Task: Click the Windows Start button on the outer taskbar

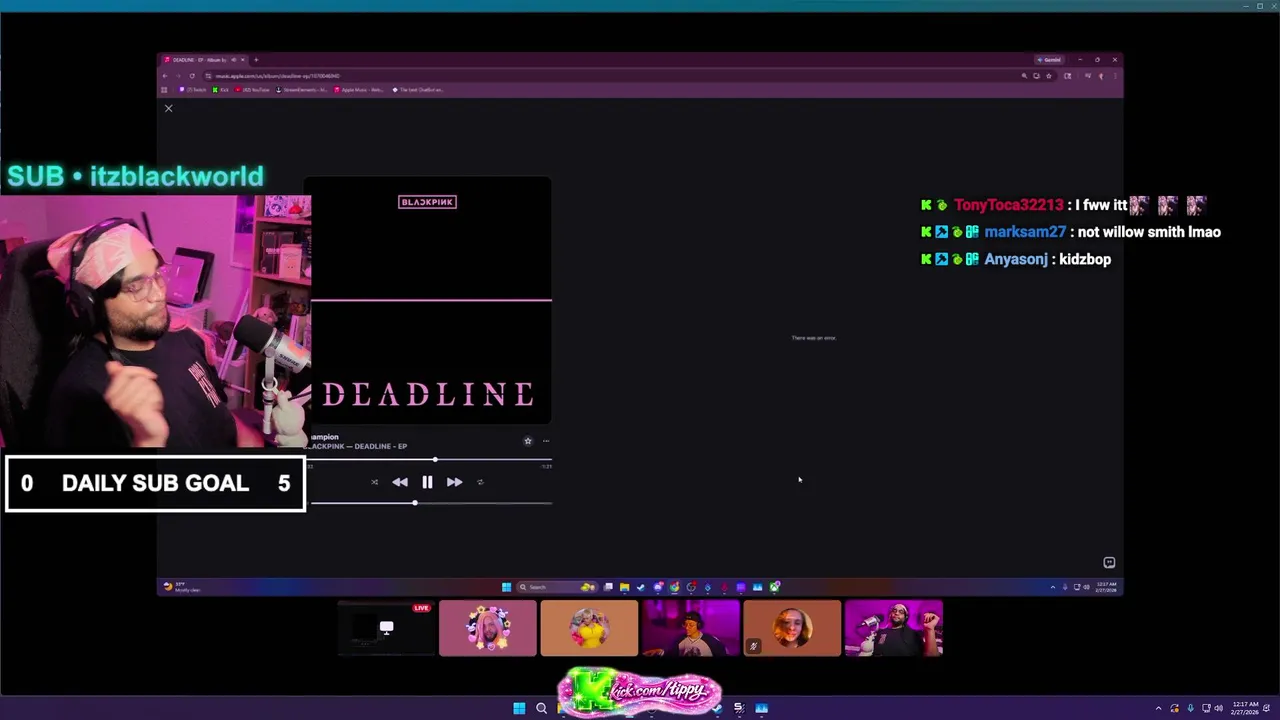Action: point(519,708)
